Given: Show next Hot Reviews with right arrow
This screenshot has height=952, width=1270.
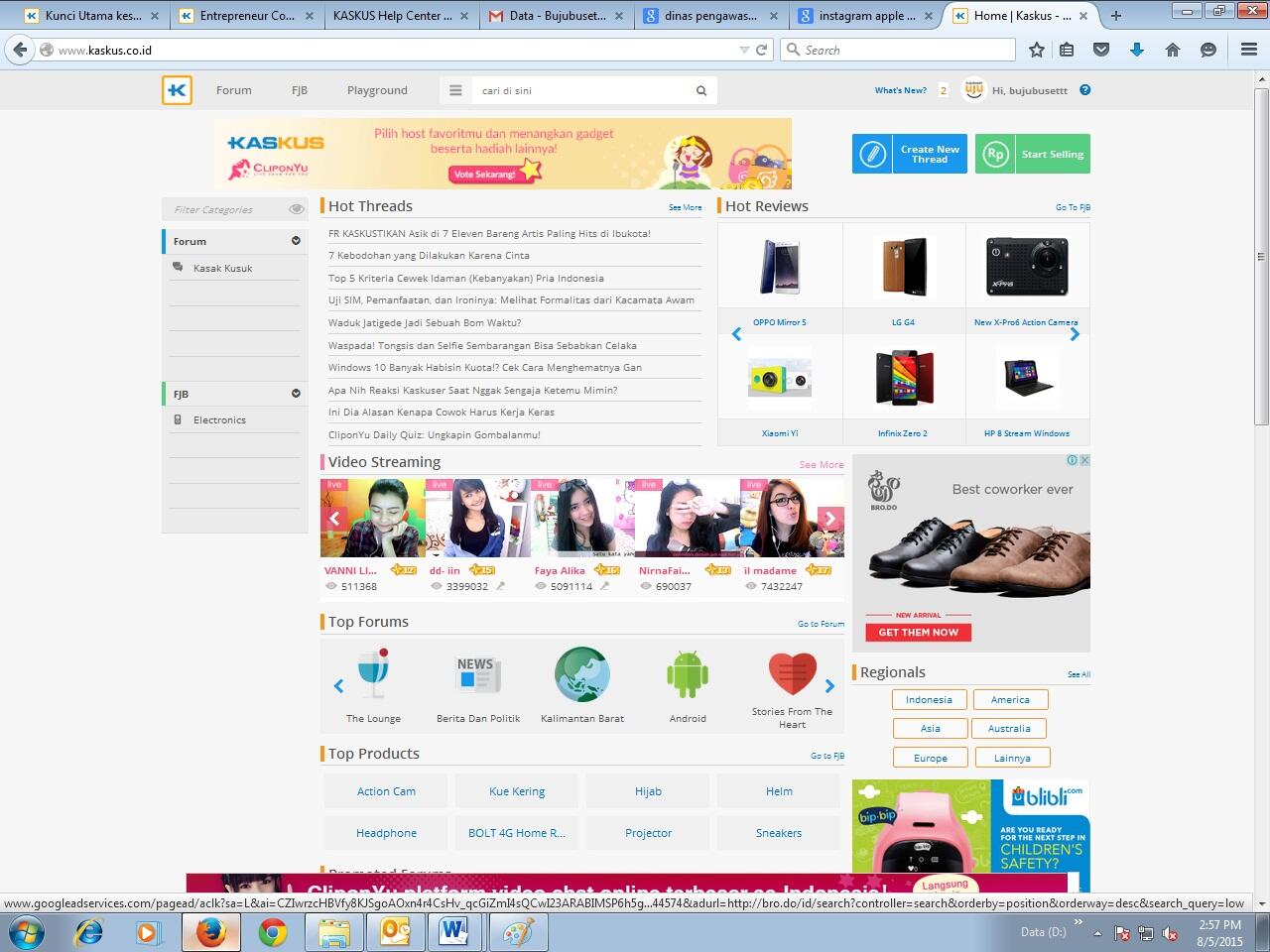Looking at the screenshot, I should coord(1075,335).
